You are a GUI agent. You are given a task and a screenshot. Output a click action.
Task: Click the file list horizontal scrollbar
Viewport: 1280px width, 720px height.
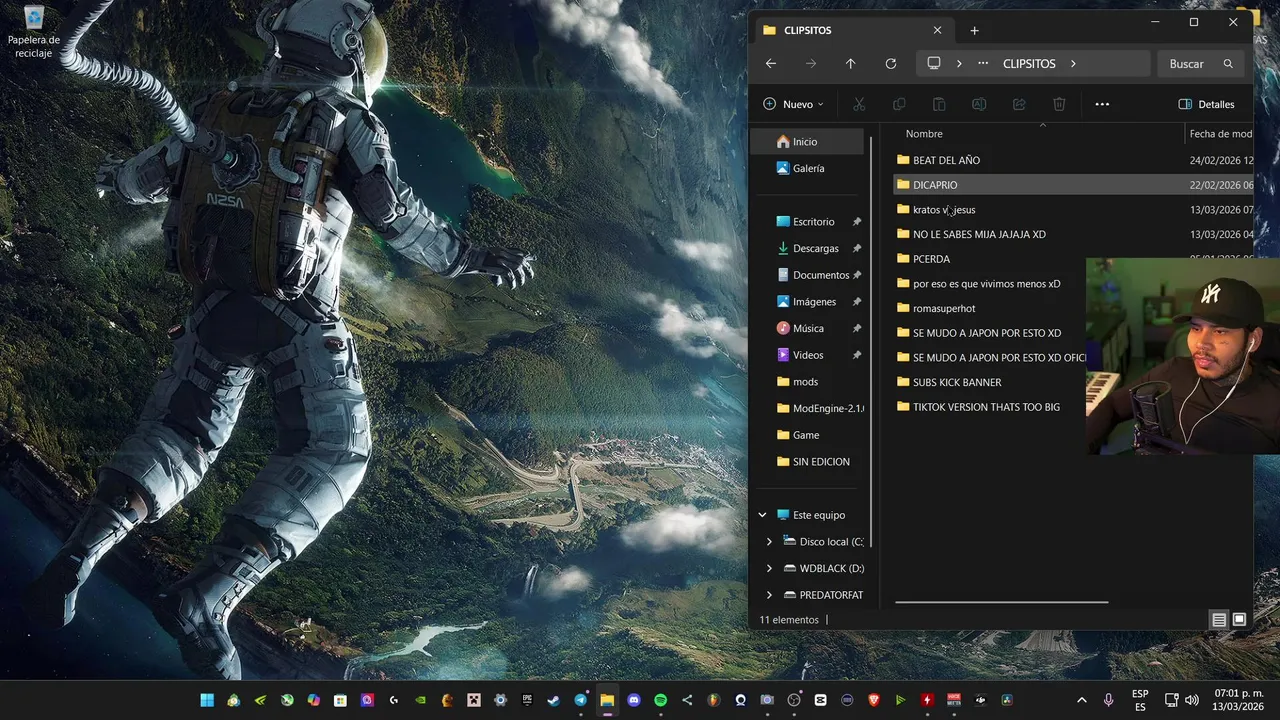(1002, 603)
